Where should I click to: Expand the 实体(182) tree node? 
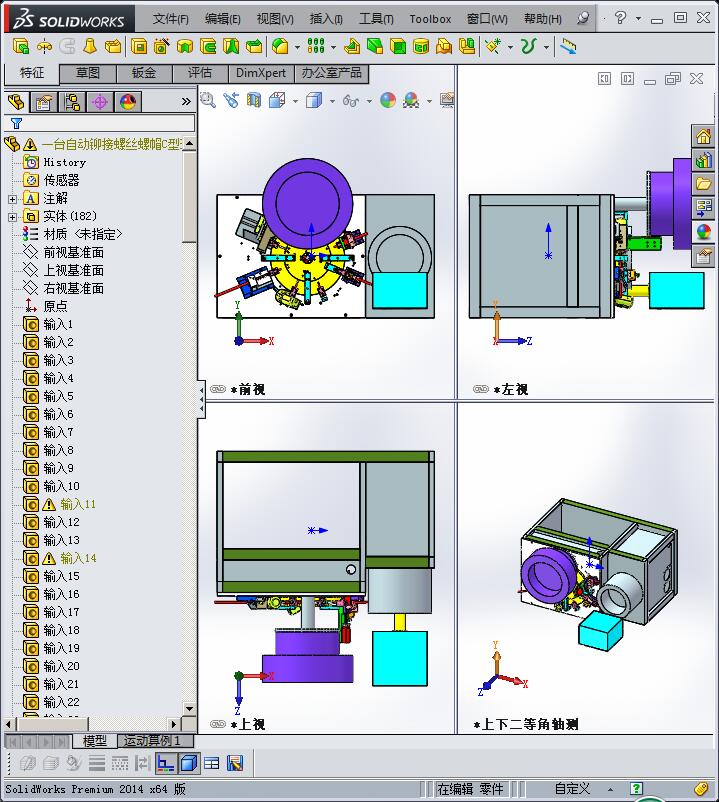pos(13,217)
